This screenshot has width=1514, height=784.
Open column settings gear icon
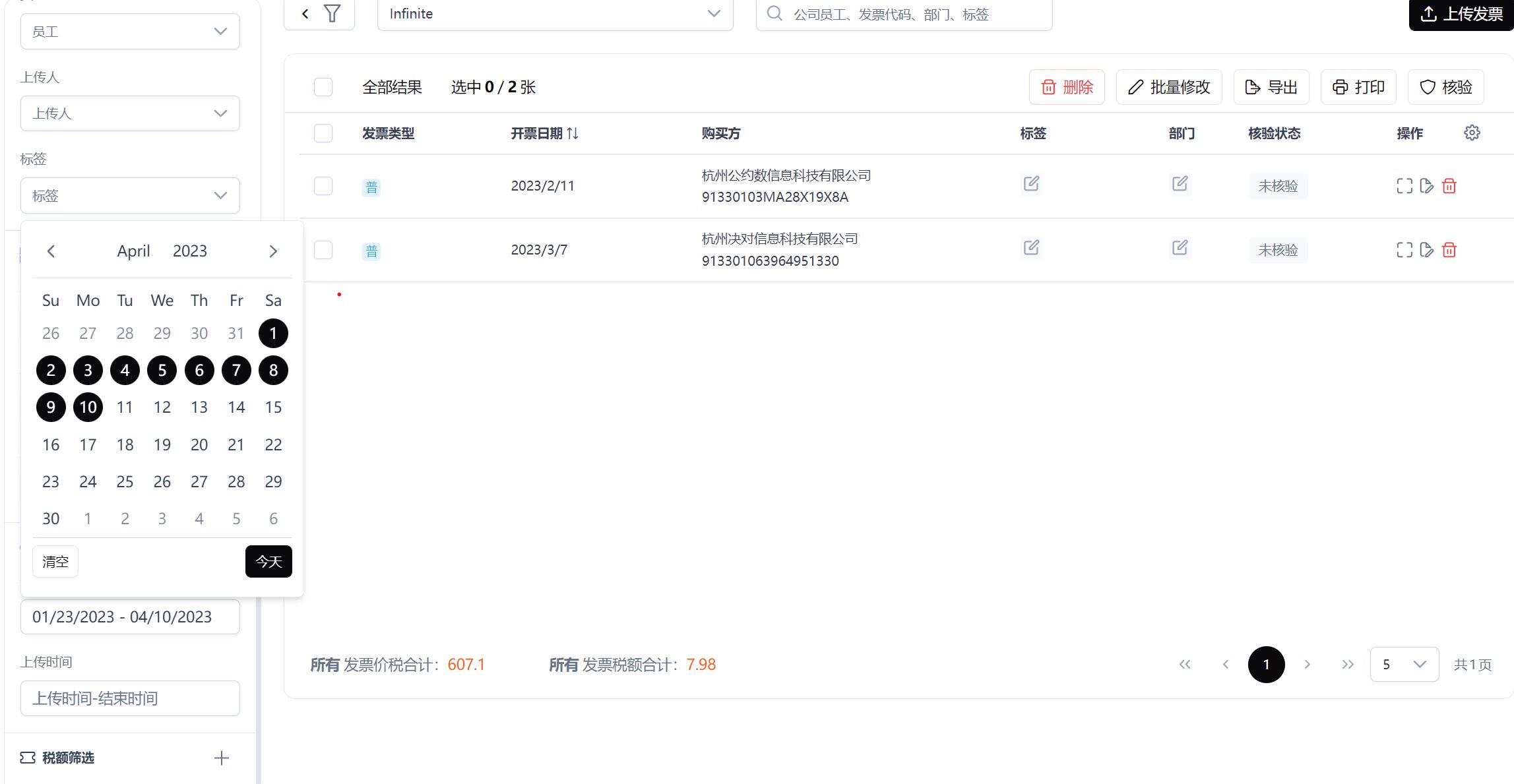tap(1472, 133)
